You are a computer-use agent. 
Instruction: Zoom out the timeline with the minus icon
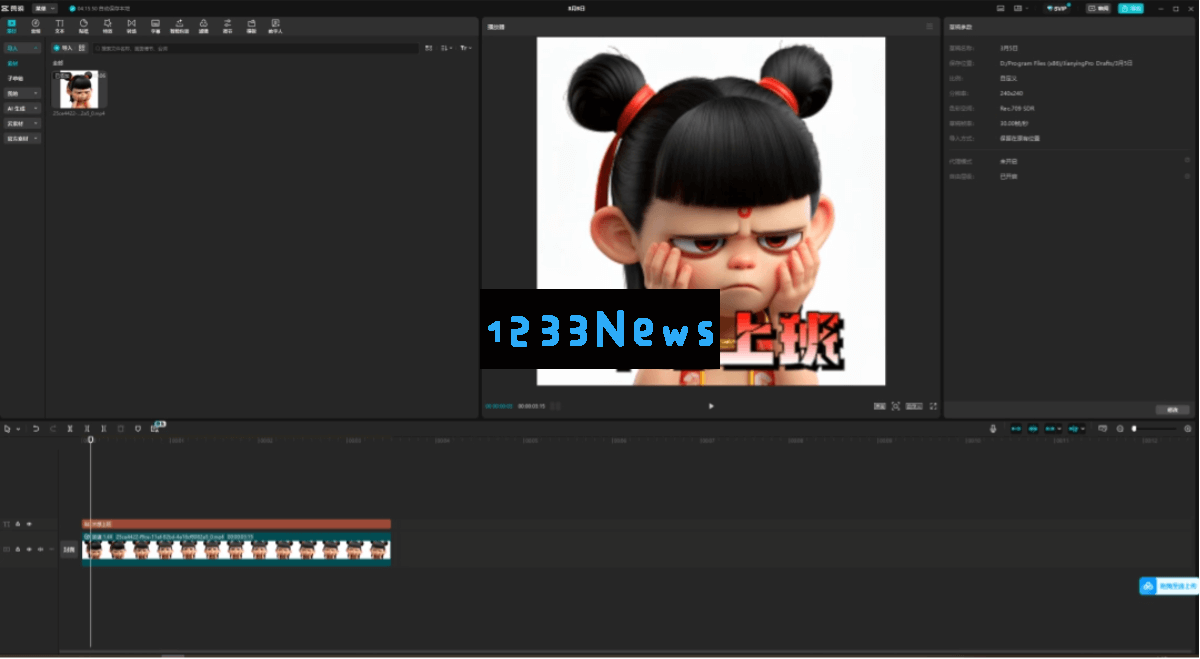(x=1120, y=429)
